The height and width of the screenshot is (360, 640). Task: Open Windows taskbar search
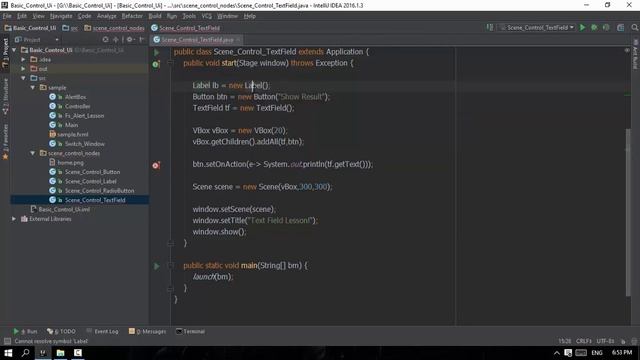[x=25, y=353]
